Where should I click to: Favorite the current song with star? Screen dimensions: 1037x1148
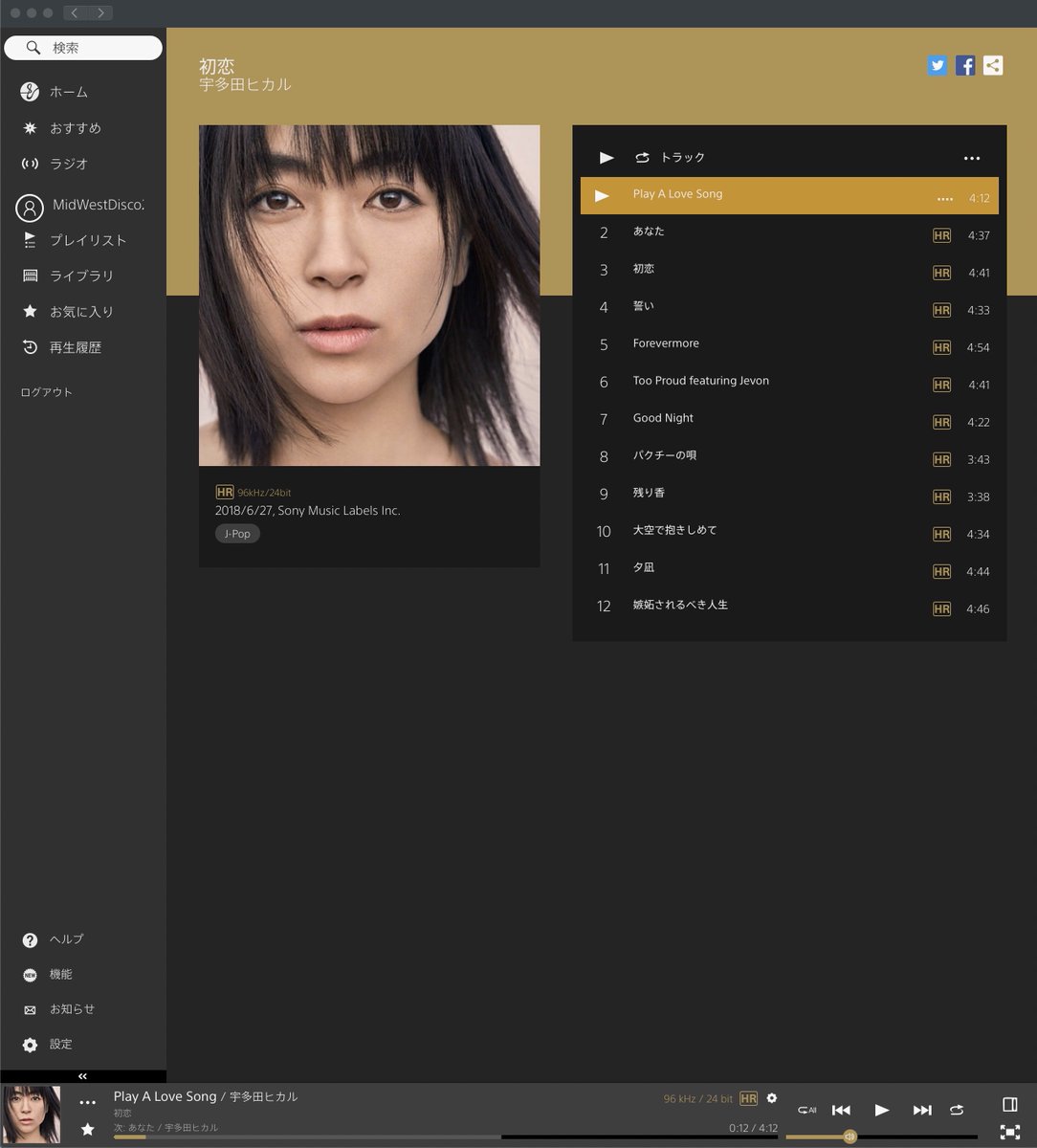[x=88, y=1130]
